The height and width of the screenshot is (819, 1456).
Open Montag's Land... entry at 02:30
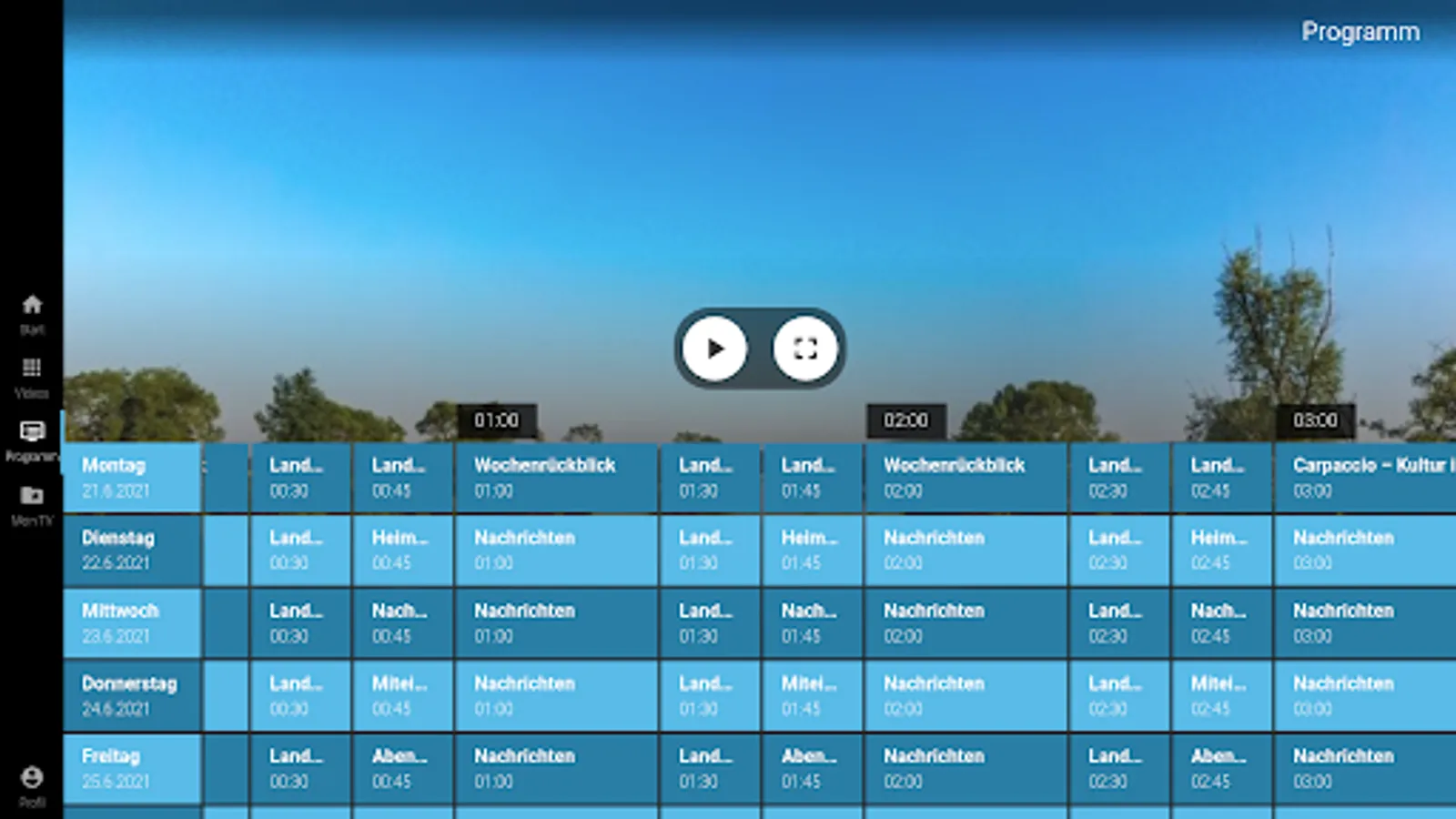(1120, 478)
